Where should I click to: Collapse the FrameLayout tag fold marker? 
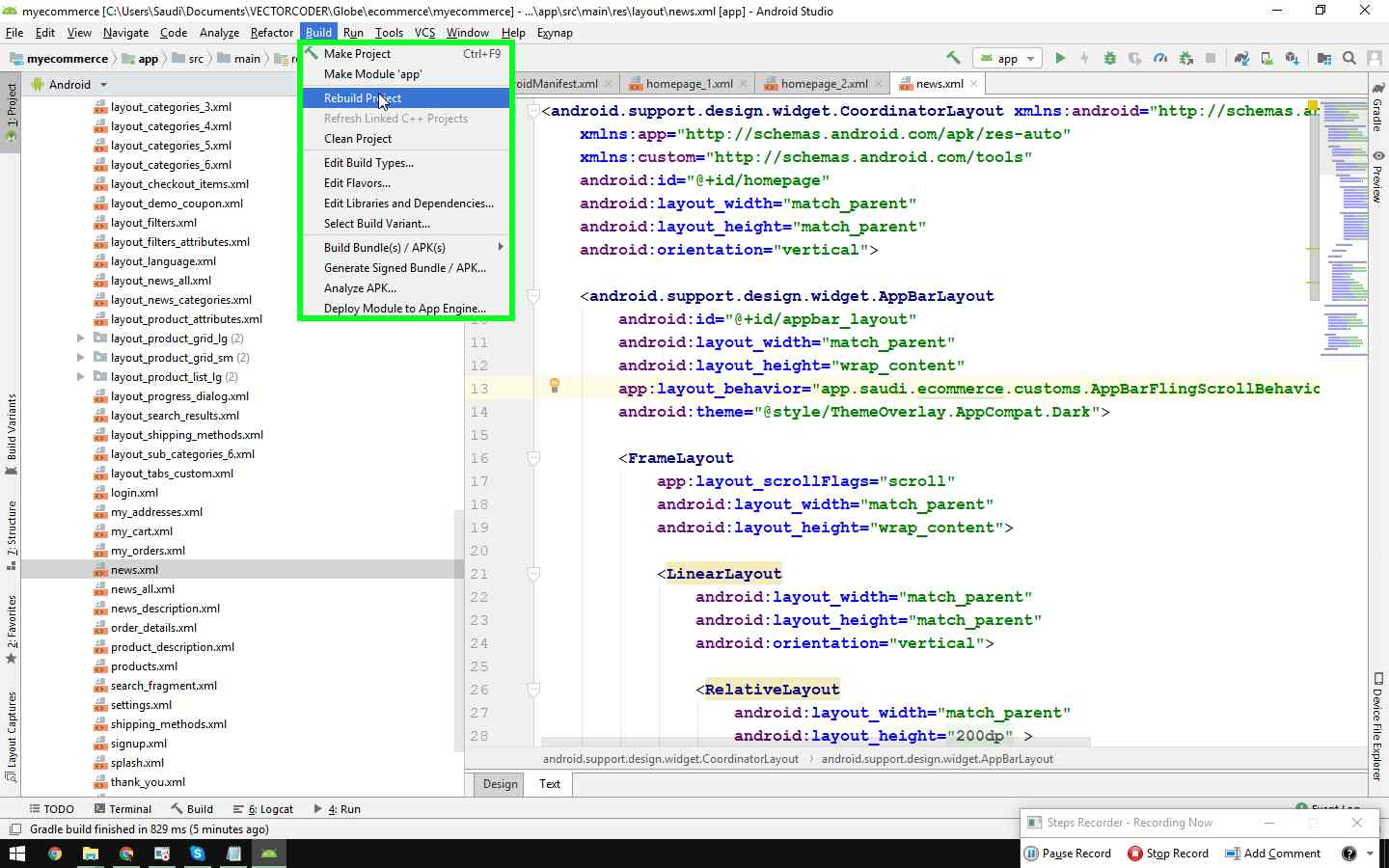(533, 458)
